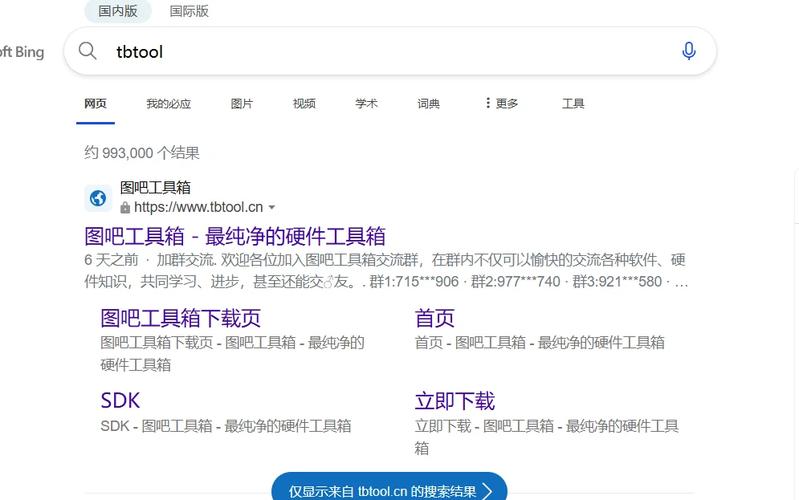Viewport: 799px width, 500px height.
Task: Click the Bing logo text
Action: [22, 51]
